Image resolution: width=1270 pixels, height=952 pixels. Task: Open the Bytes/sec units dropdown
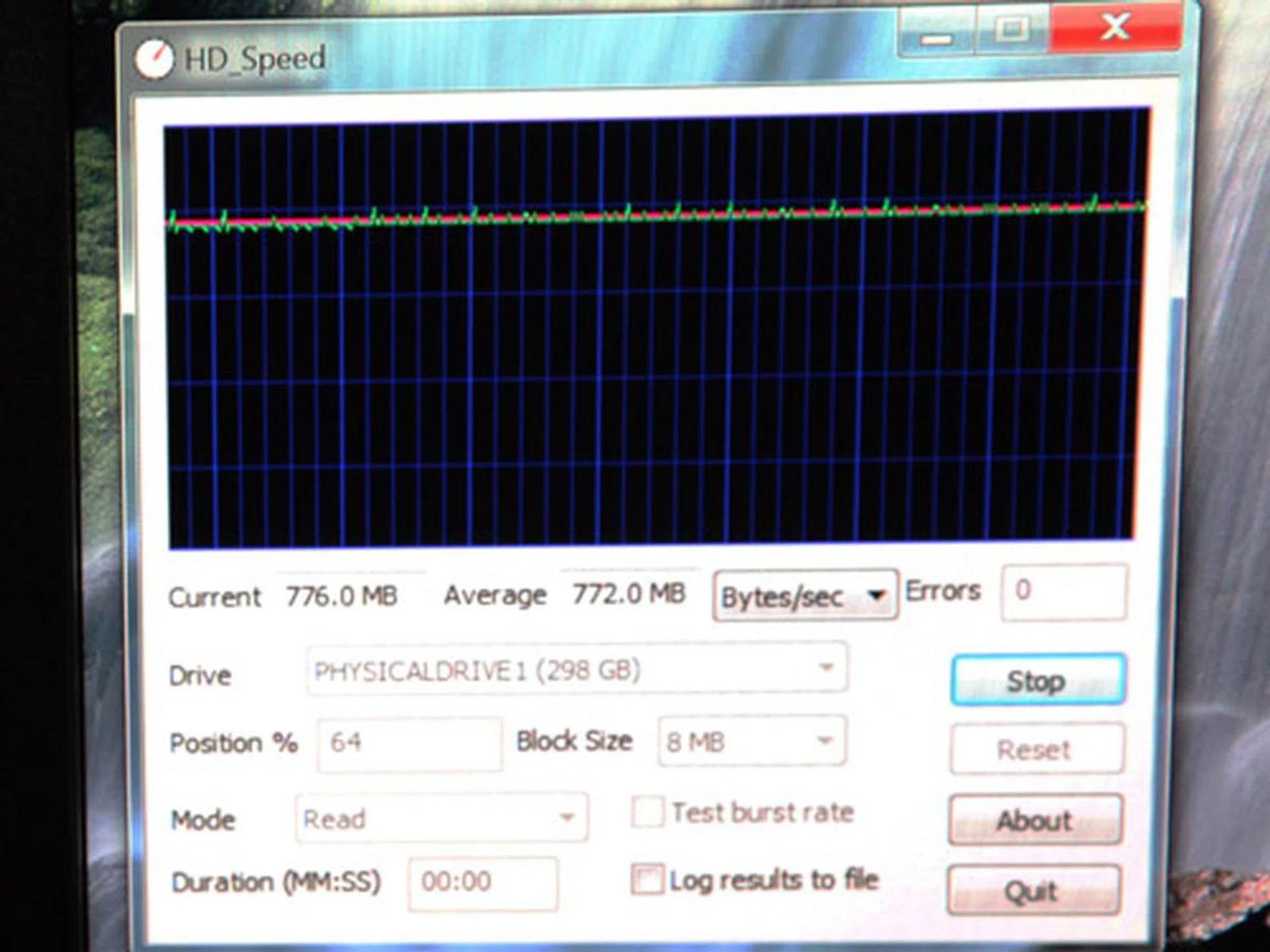click(x=804, y=596)
